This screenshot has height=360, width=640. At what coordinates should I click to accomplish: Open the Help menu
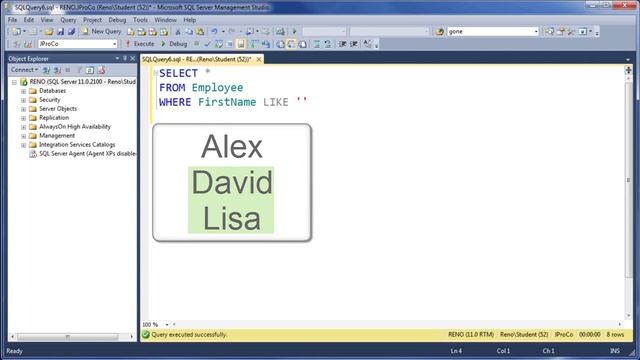(x=189, y=20)
